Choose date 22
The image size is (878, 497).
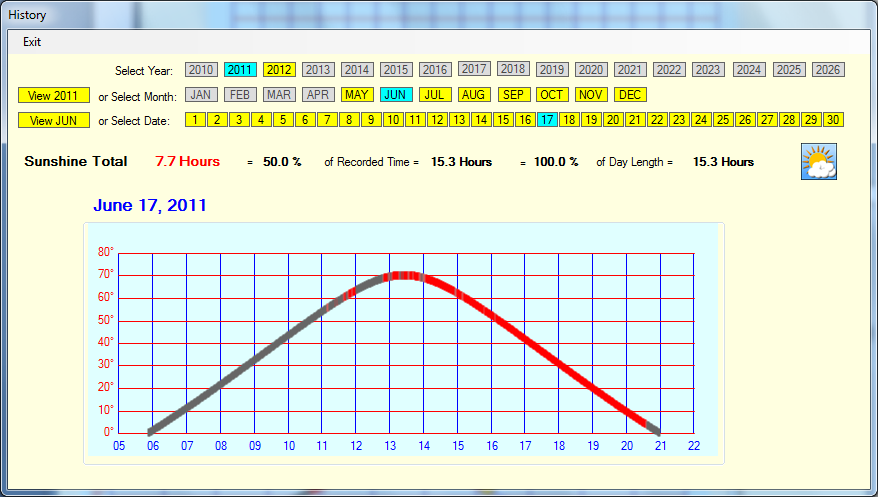tap(657, 120)
